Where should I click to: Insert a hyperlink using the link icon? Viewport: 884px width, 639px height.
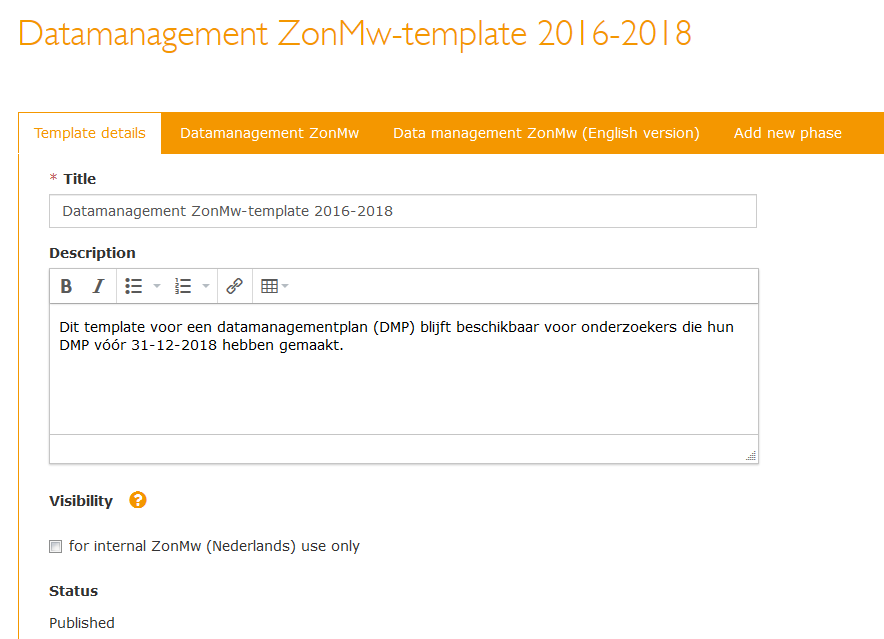[234, 286]
